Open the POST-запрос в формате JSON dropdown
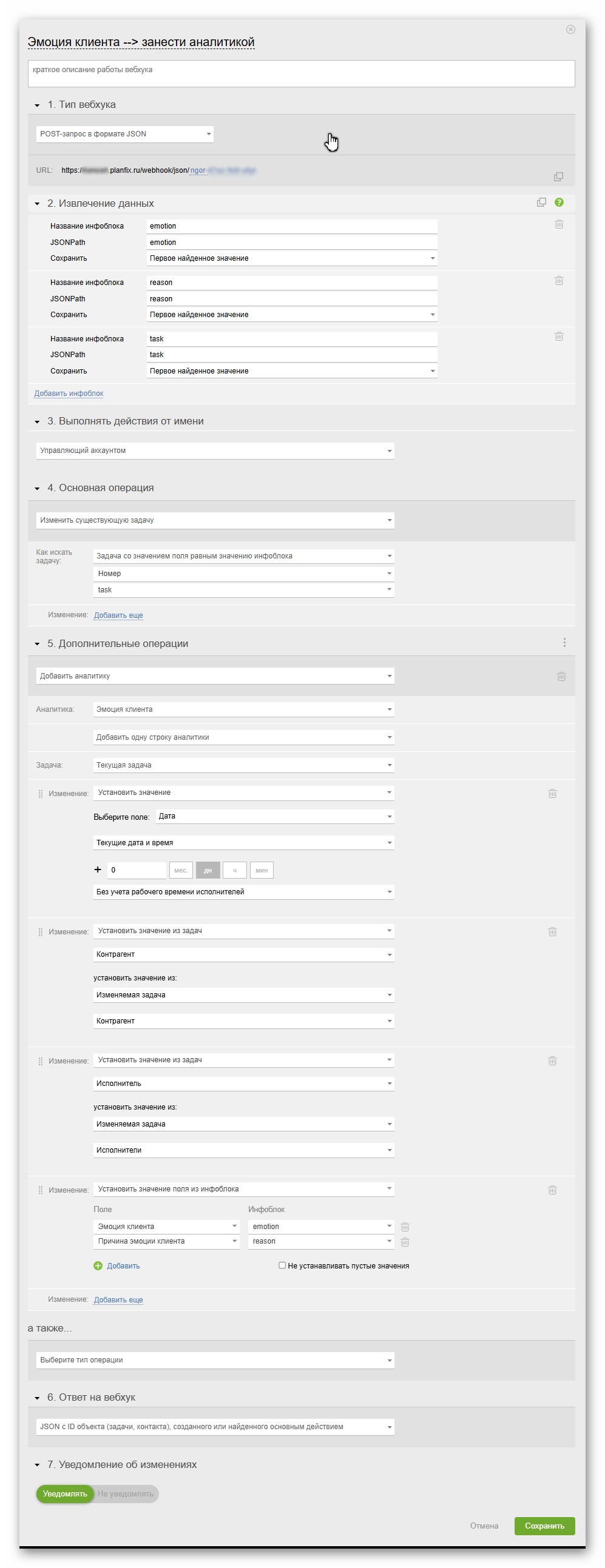 pos(124,134)
